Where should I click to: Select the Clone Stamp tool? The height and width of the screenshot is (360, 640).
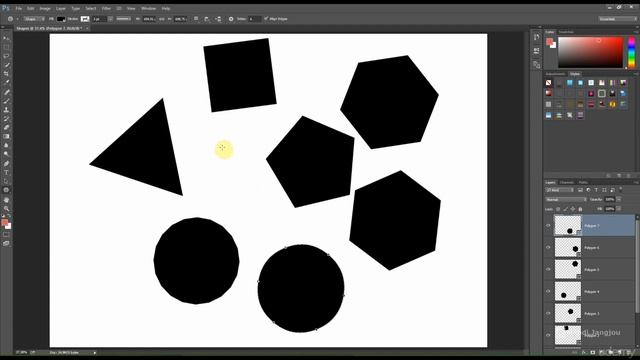pos(6,110)
